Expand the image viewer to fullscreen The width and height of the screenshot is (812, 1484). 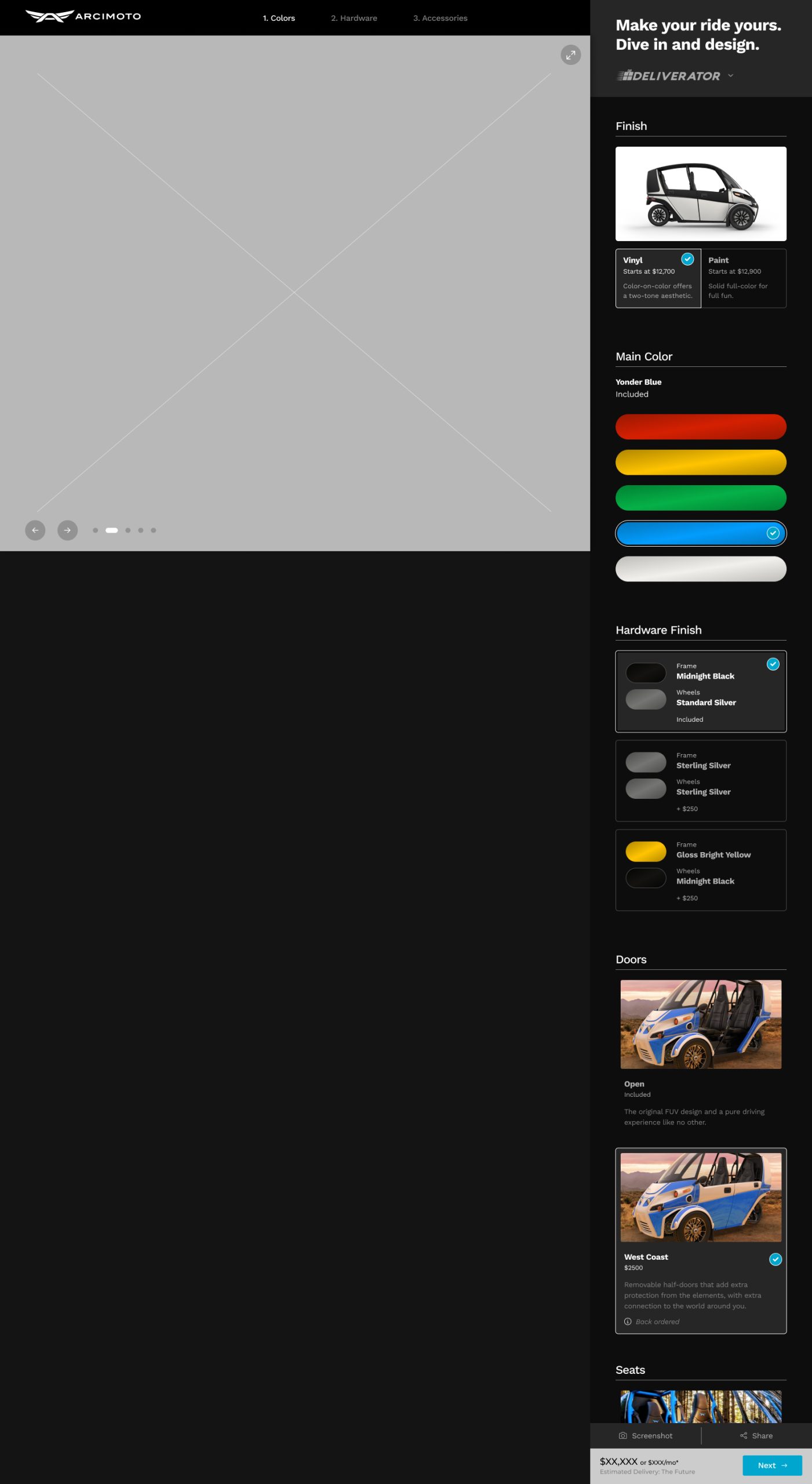pos(570,55)
